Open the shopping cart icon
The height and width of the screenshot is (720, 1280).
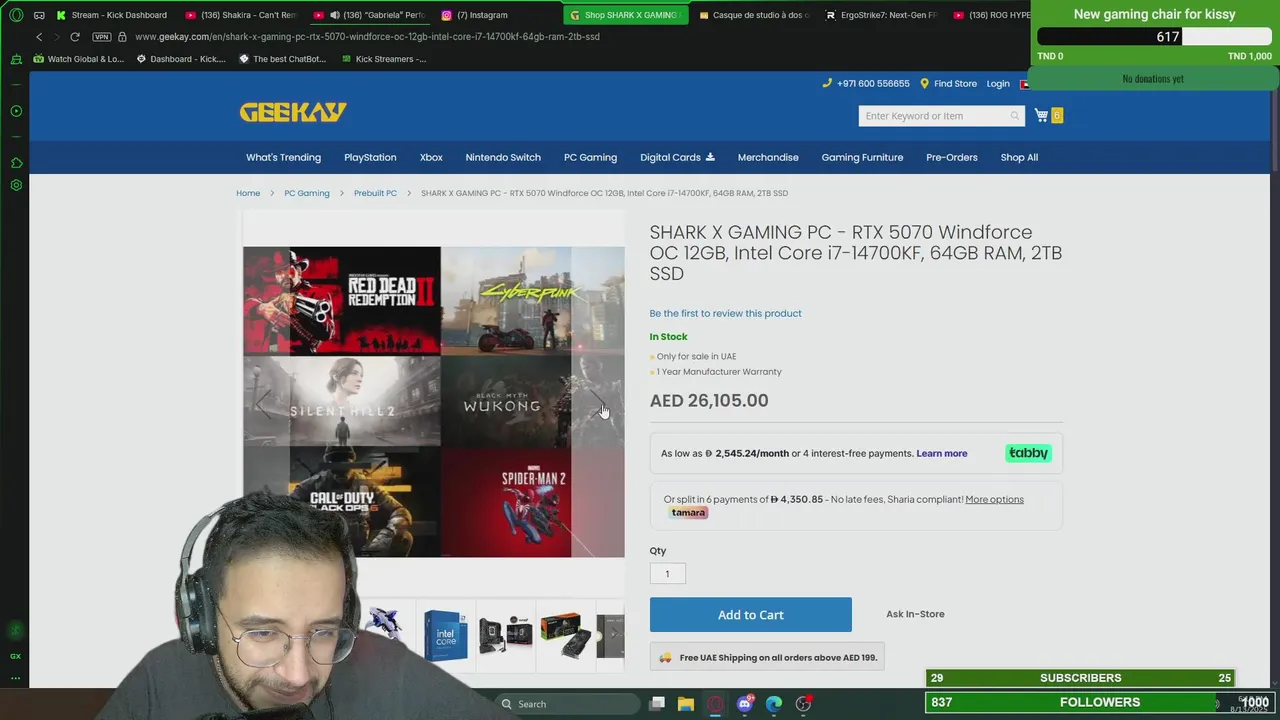1042,115
